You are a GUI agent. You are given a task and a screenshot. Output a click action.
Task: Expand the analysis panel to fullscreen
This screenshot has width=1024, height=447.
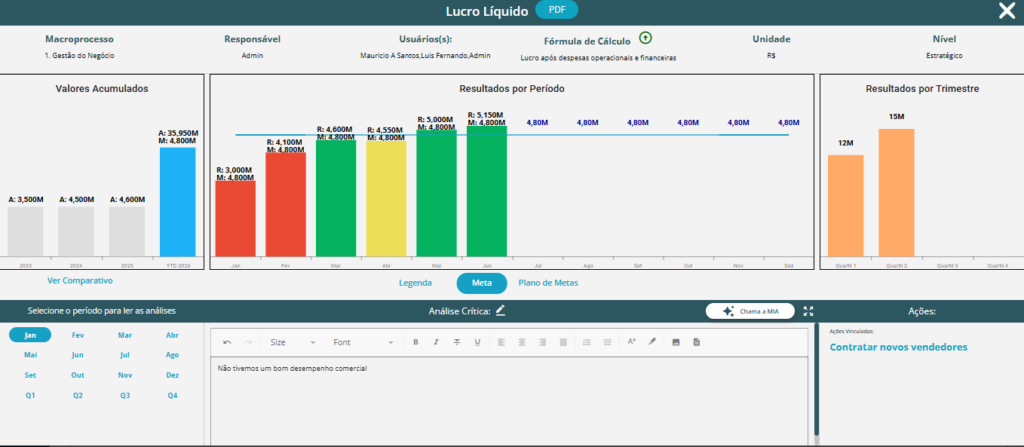click(x=808, y=311)
